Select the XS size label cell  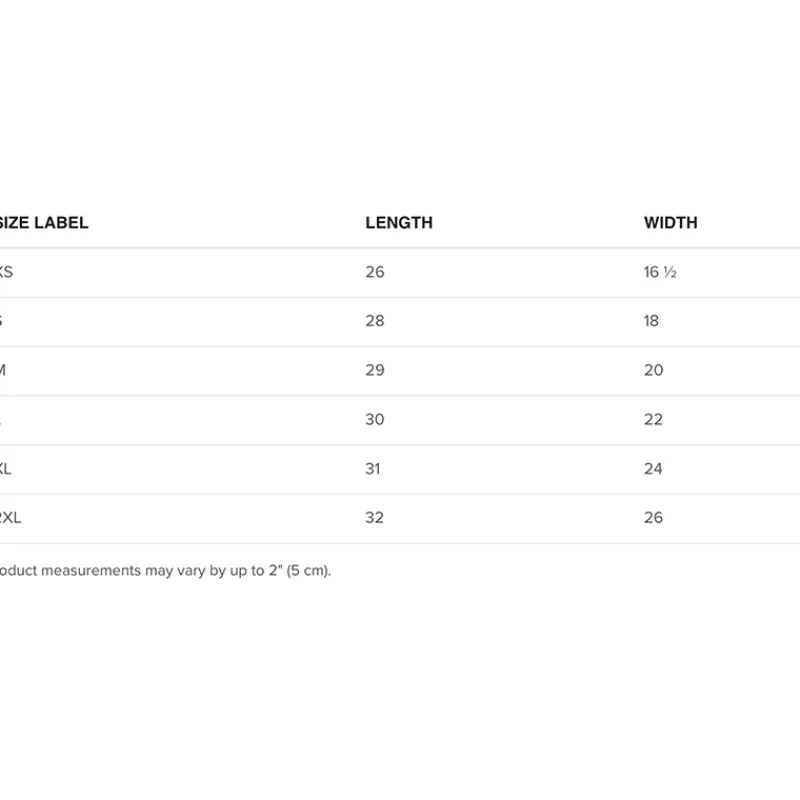pyautogui.click(x=6, y=272)
